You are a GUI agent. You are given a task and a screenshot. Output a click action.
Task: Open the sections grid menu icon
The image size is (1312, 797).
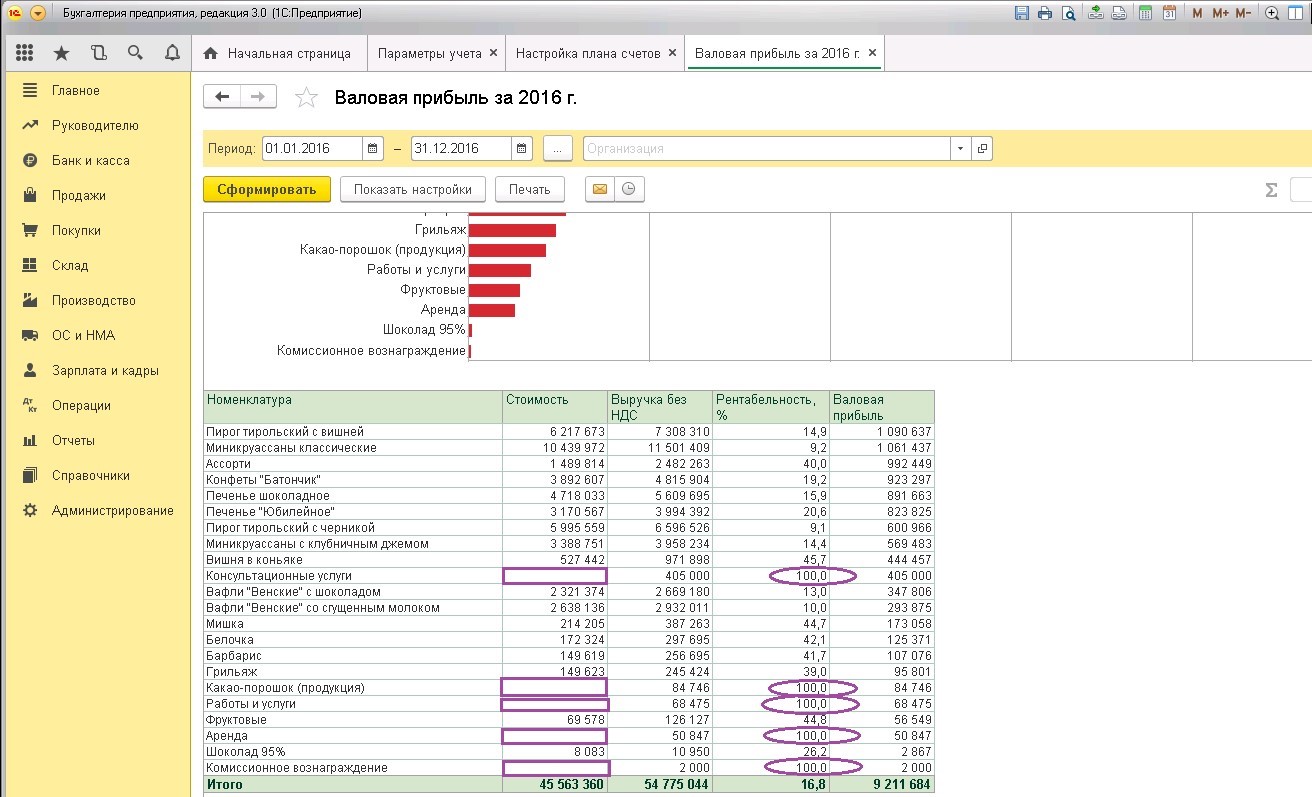click(x=25, y=53)
